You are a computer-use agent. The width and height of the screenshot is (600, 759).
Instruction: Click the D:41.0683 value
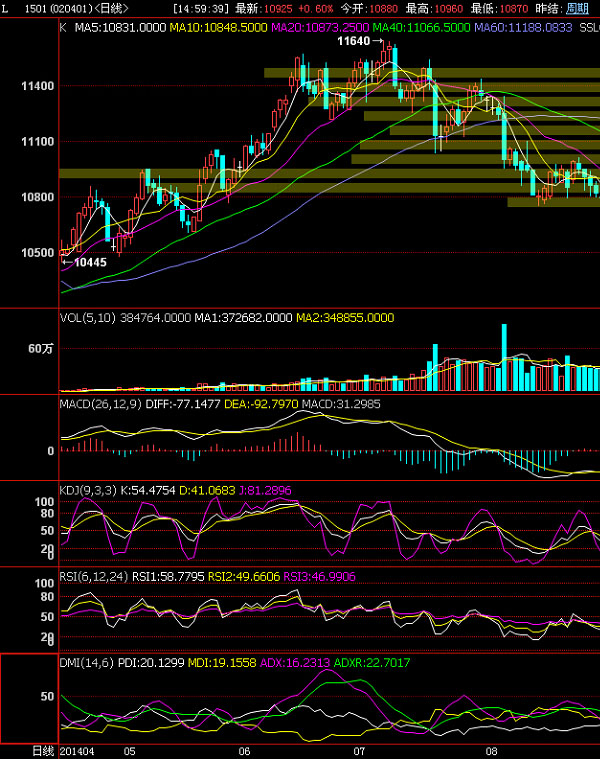(207, 490)
